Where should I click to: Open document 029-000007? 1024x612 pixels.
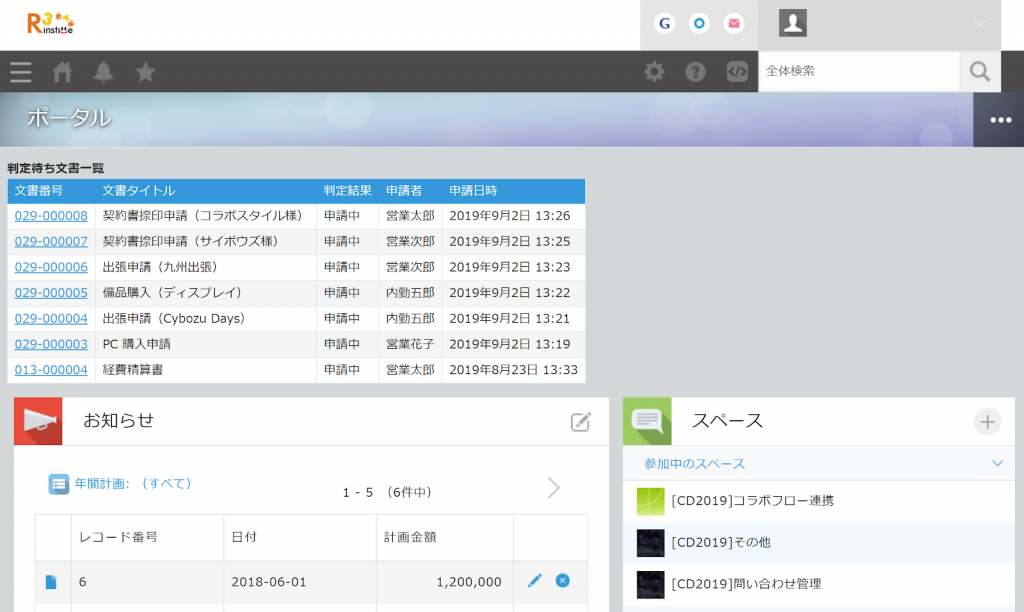coord(51,242)
